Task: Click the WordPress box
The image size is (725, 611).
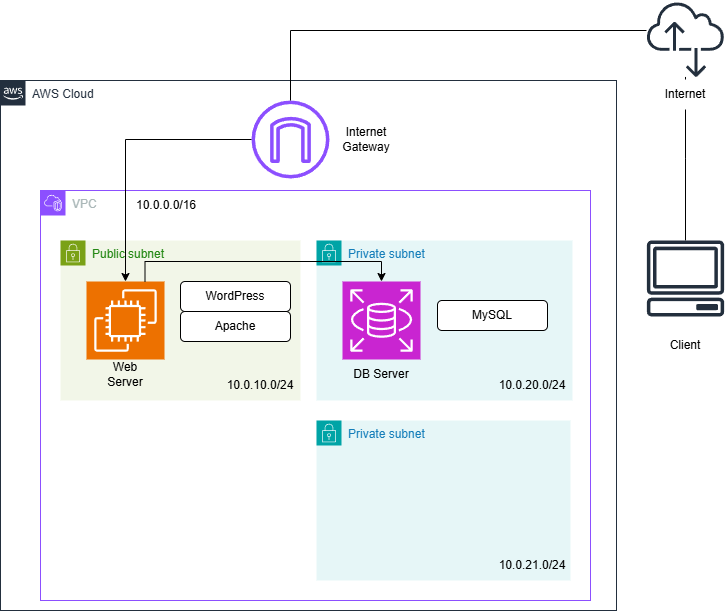Action: pyautogui.click(x=235, y=296)
